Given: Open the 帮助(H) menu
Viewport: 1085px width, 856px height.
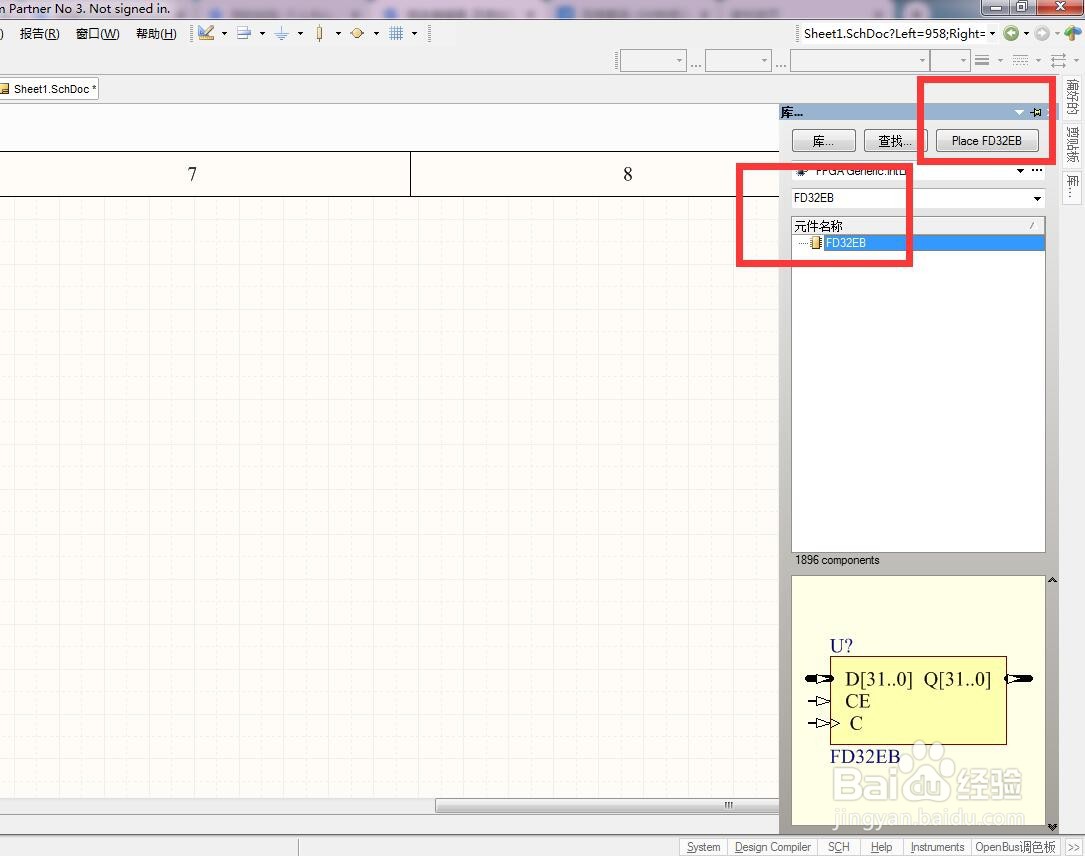Looking at the screenshot, I should [156, 33].
